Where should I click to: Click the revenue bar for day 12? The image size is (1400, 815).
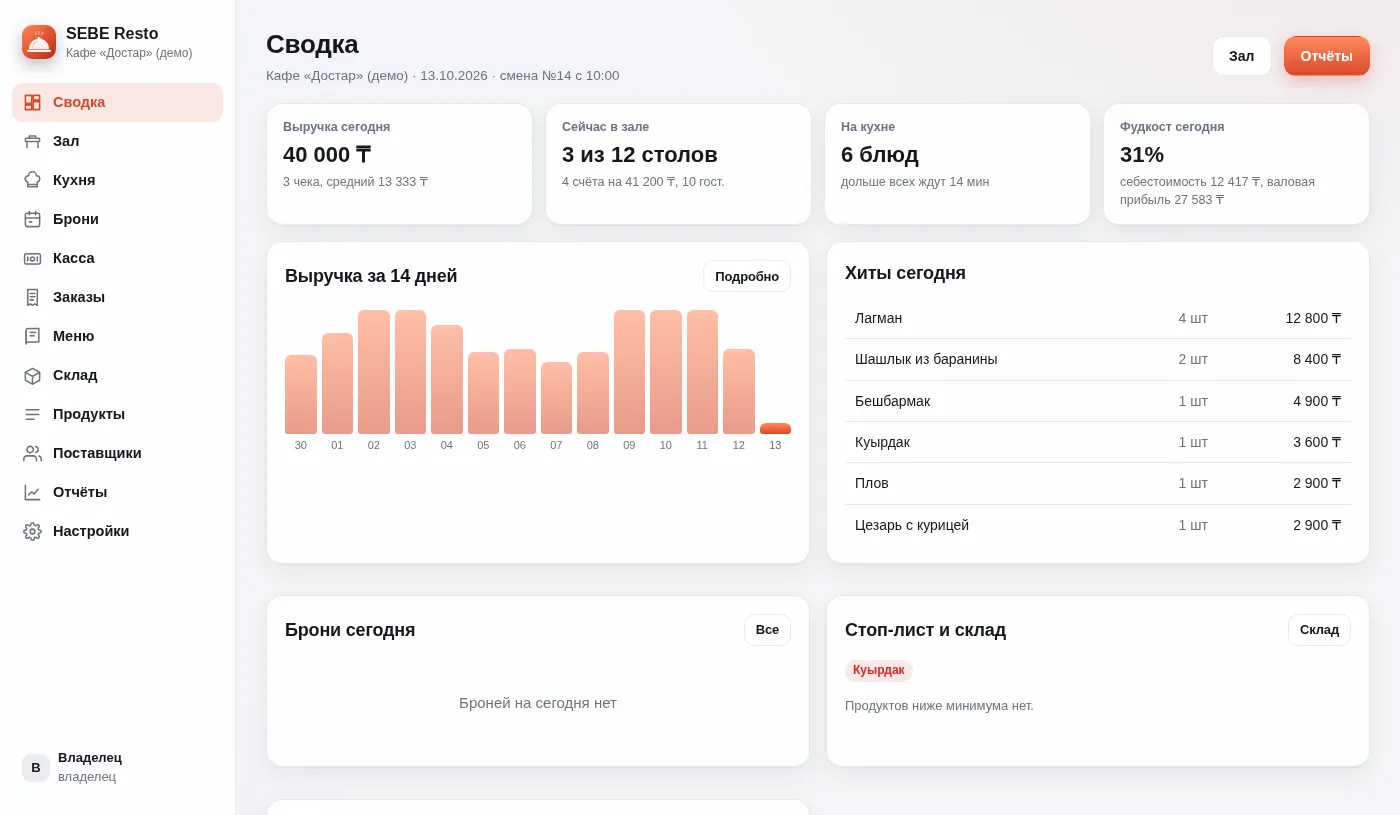point(739,392)
